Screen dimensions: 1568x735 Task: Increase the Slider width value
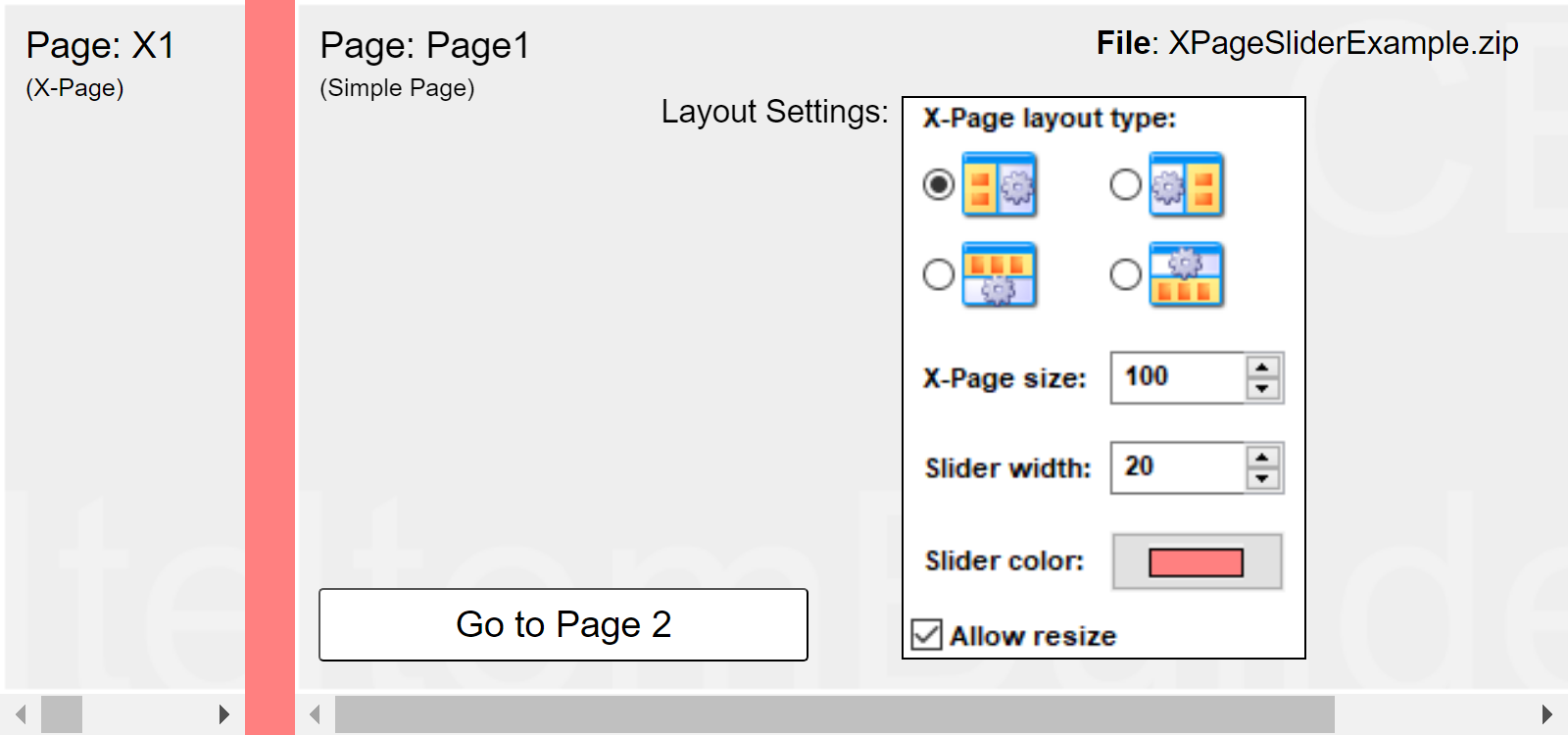[x=1262, y=458]
